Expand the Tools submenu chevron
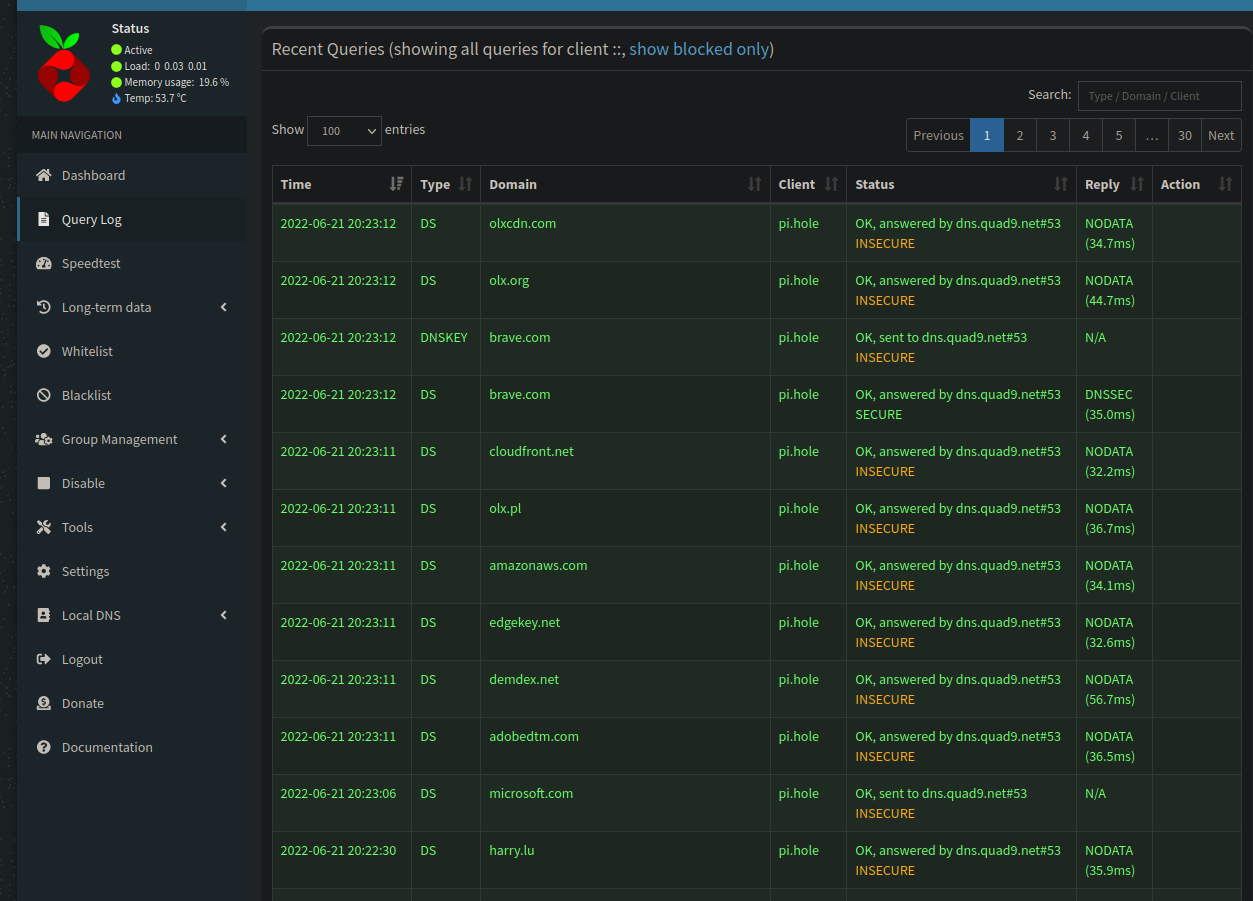The width and height of the screenshot is (1253, 901). click(x=224, y=527)
